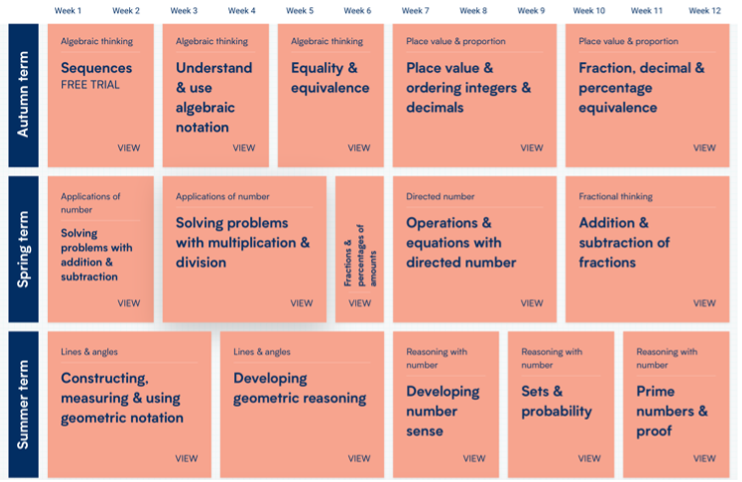Click VIEW on Developing number sense card

pyautogui.click(x=474, y=459)
